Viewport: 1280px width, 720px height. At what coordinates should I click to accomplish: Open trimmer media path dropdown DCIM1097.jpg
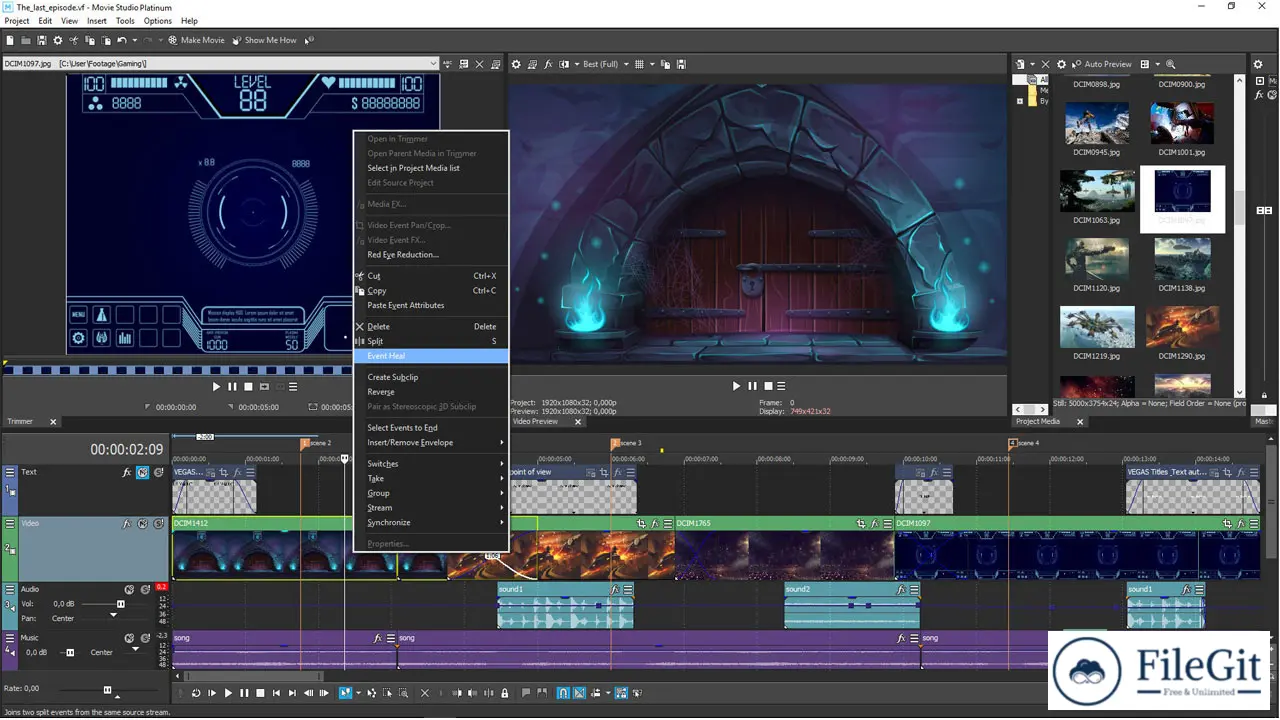[433, 64]
